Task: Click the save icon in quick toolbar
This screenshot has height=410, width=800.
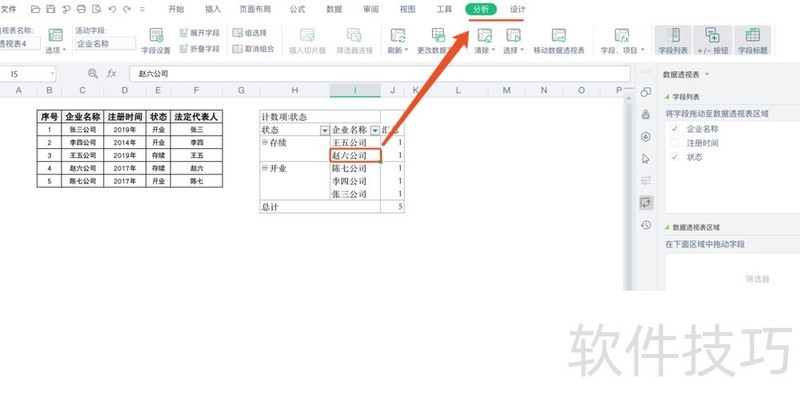Action: (51, 9)
